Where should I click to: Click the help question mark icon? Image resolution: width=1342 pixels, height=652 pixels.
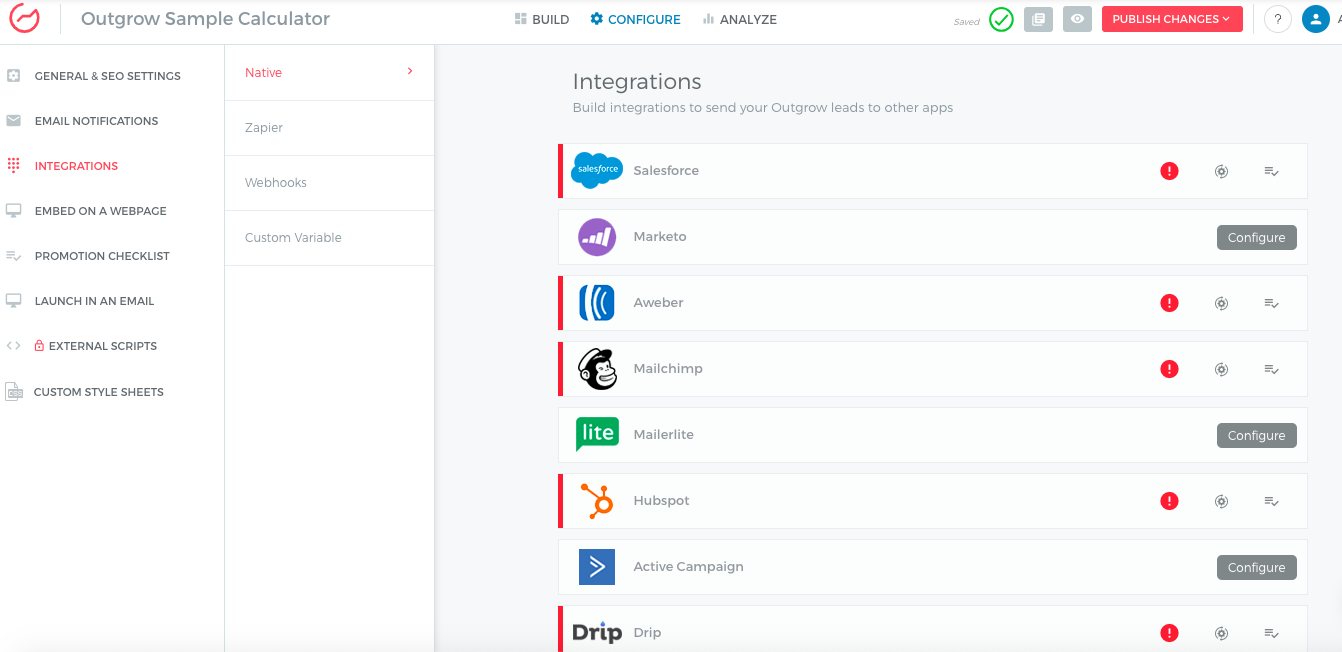[x=1278, y=19]
